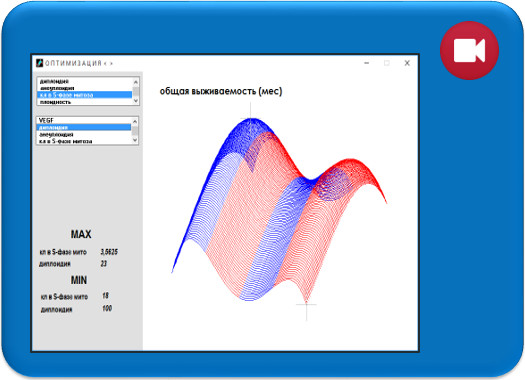Click down arrow of first list scrollbar
This screenshot has width=525, height=380.
pos(136,101)
